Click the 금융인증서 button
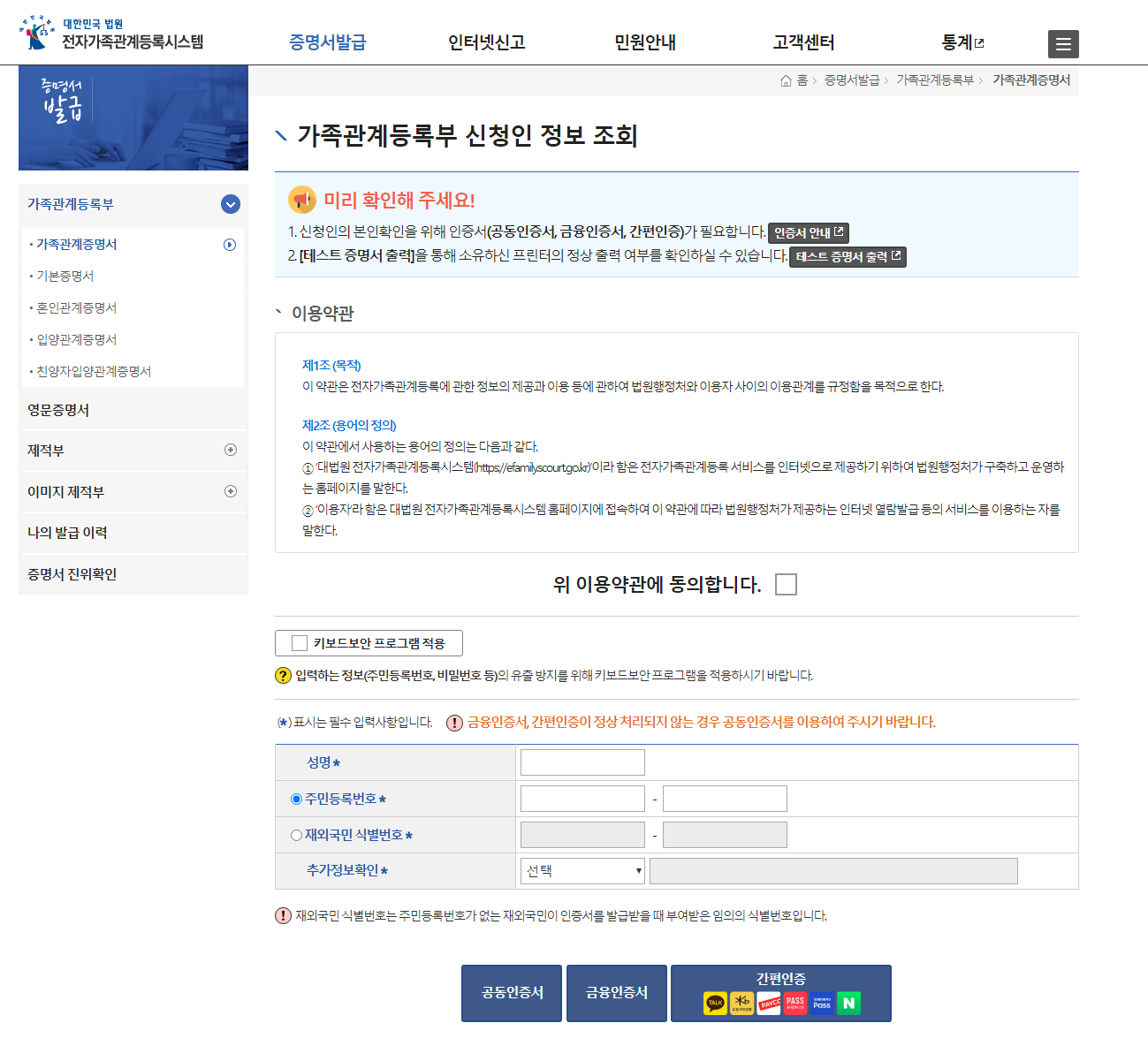Viewport: 1148px width, 1046px height. pos(617,993)
